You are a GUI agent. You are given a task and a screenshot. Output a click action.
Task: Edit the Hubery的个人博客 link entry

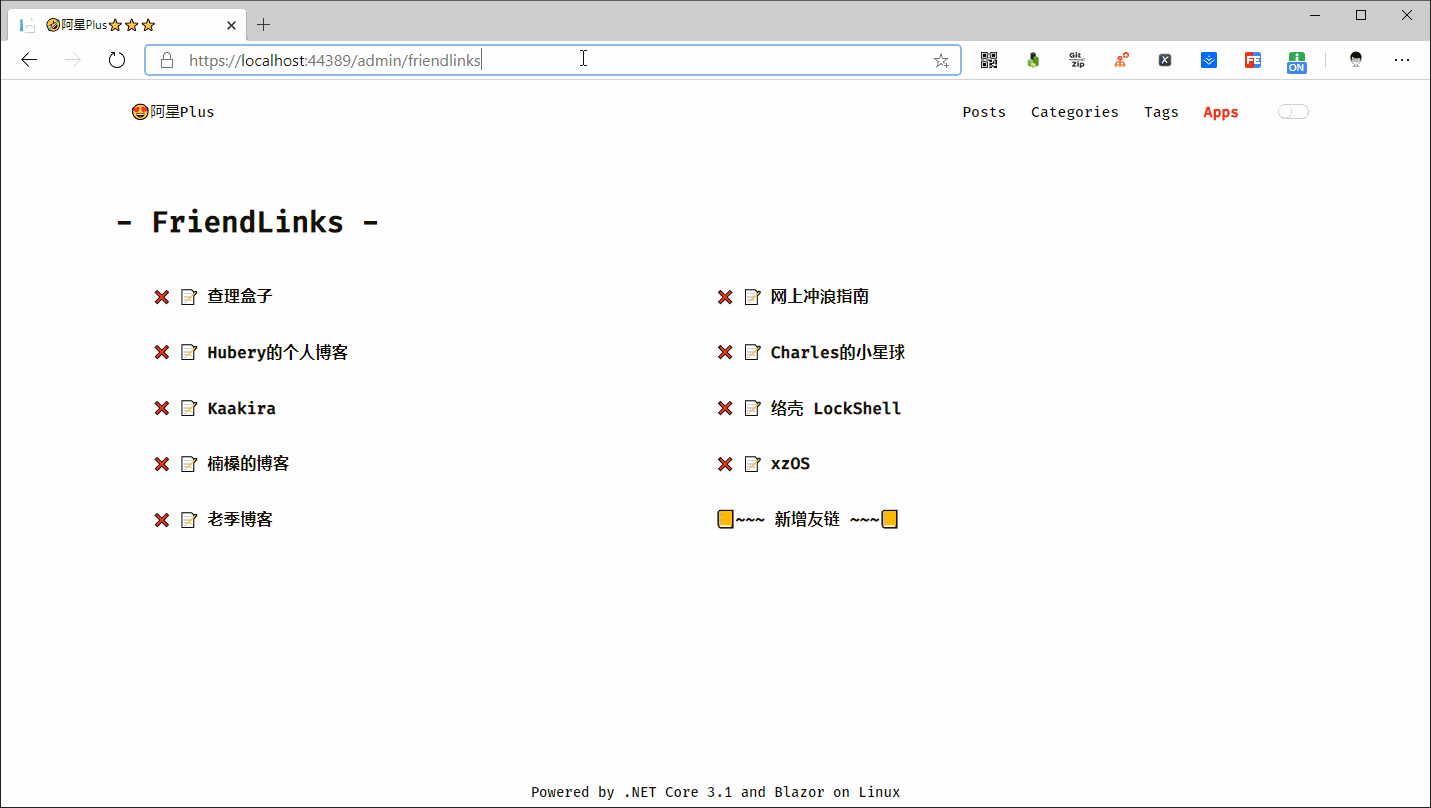pyautogui.click(x=188, y=353)
